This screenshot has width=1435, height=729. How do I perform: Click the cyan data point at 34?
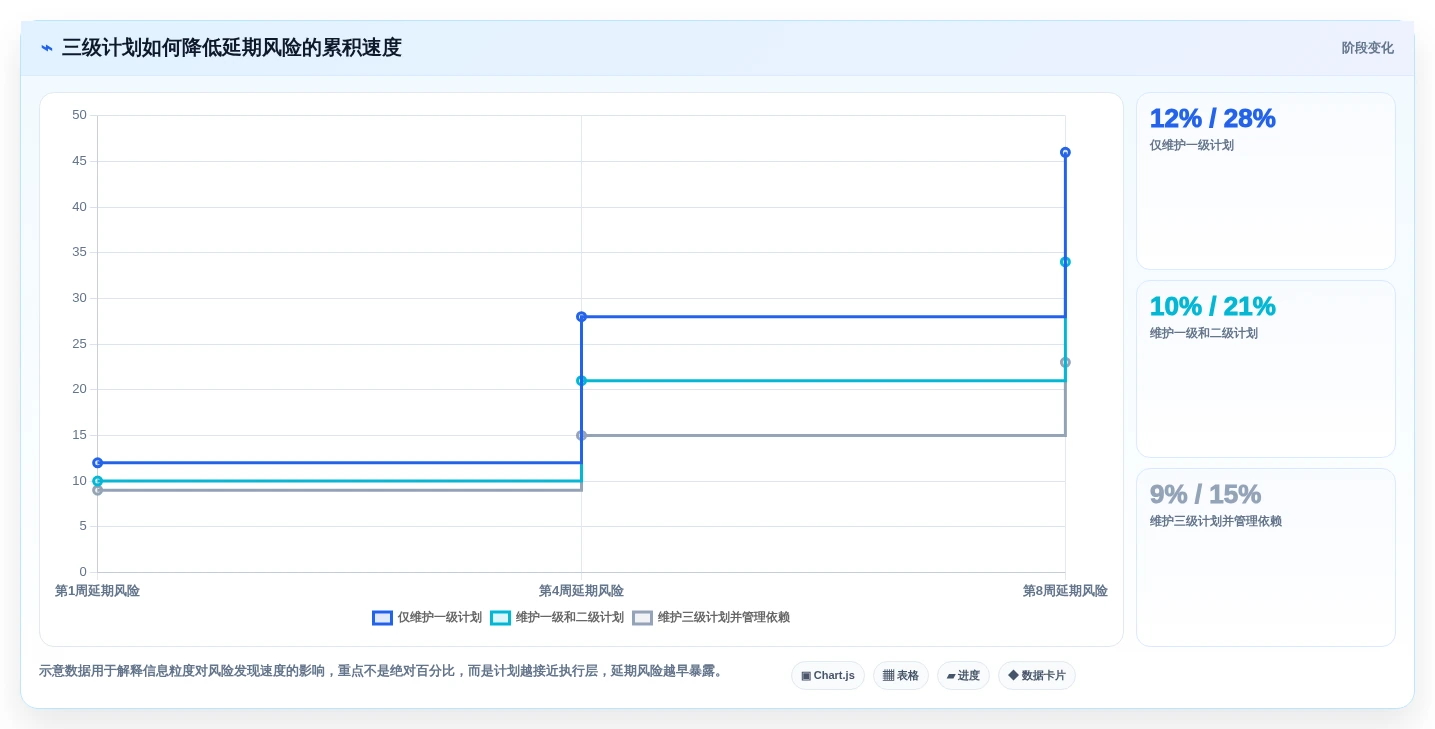(x=1065, y=262)
